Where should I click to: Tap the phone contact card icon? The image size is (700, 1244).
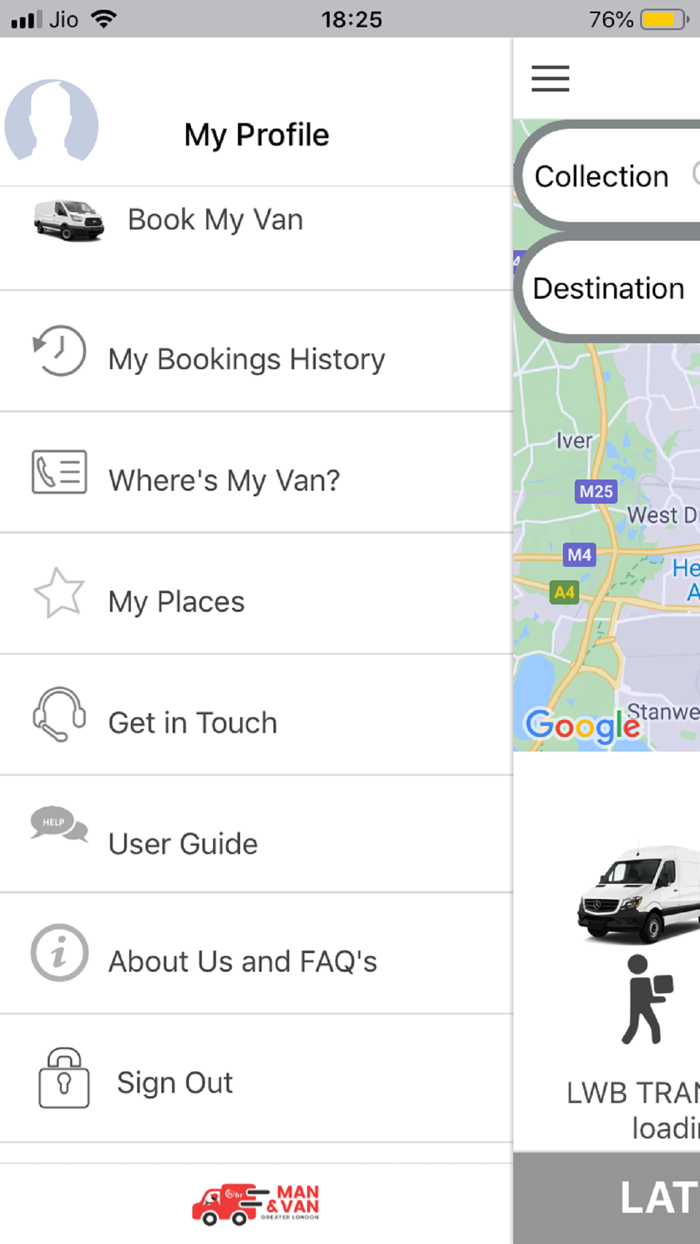coord(59,473)
